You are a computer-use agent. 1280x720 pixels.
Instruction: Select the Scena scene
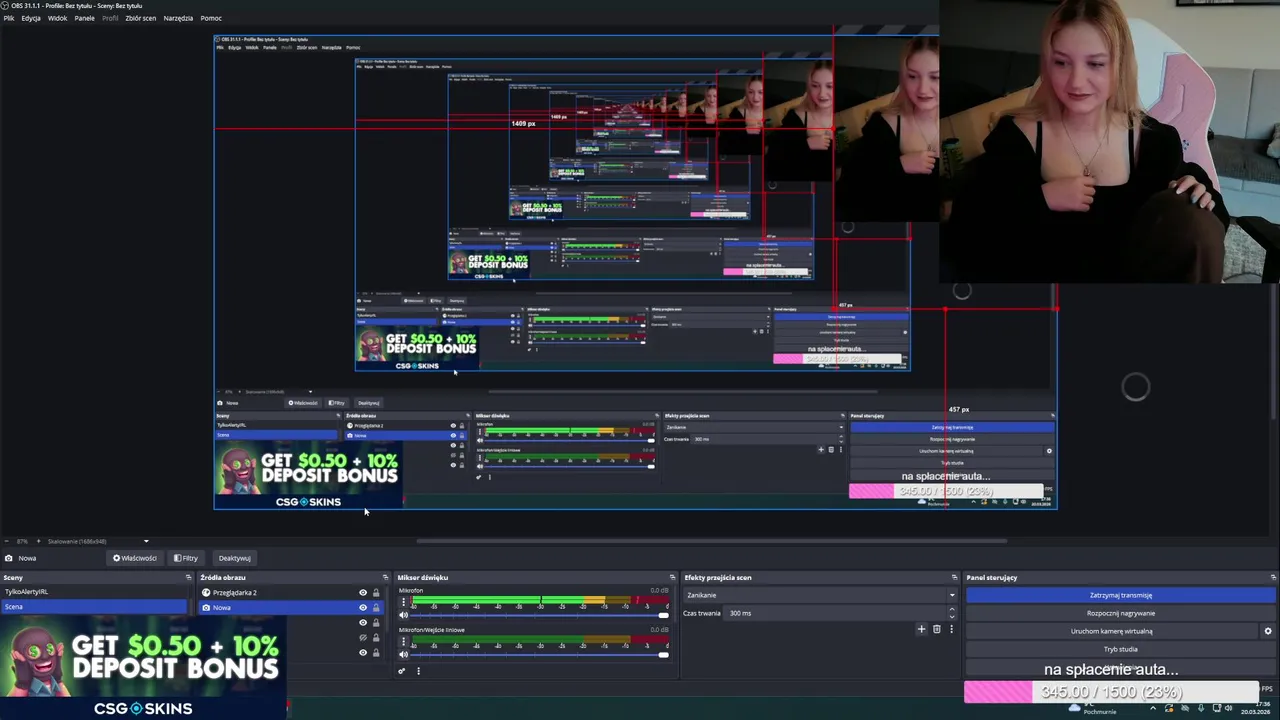95,606
